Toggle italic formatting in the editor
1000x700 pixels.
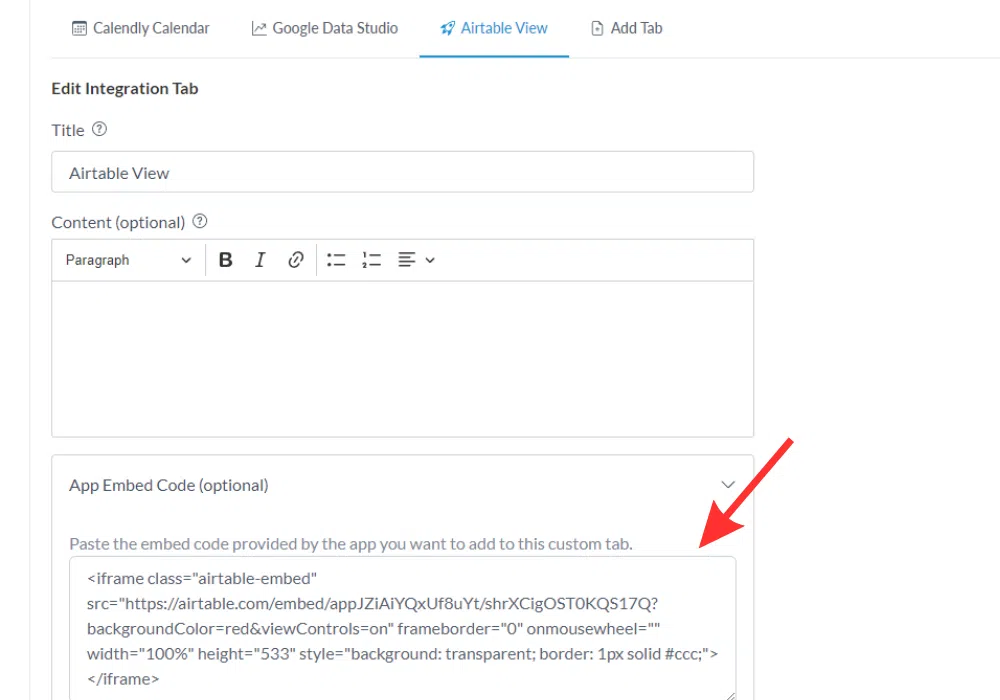click(260, 260)
